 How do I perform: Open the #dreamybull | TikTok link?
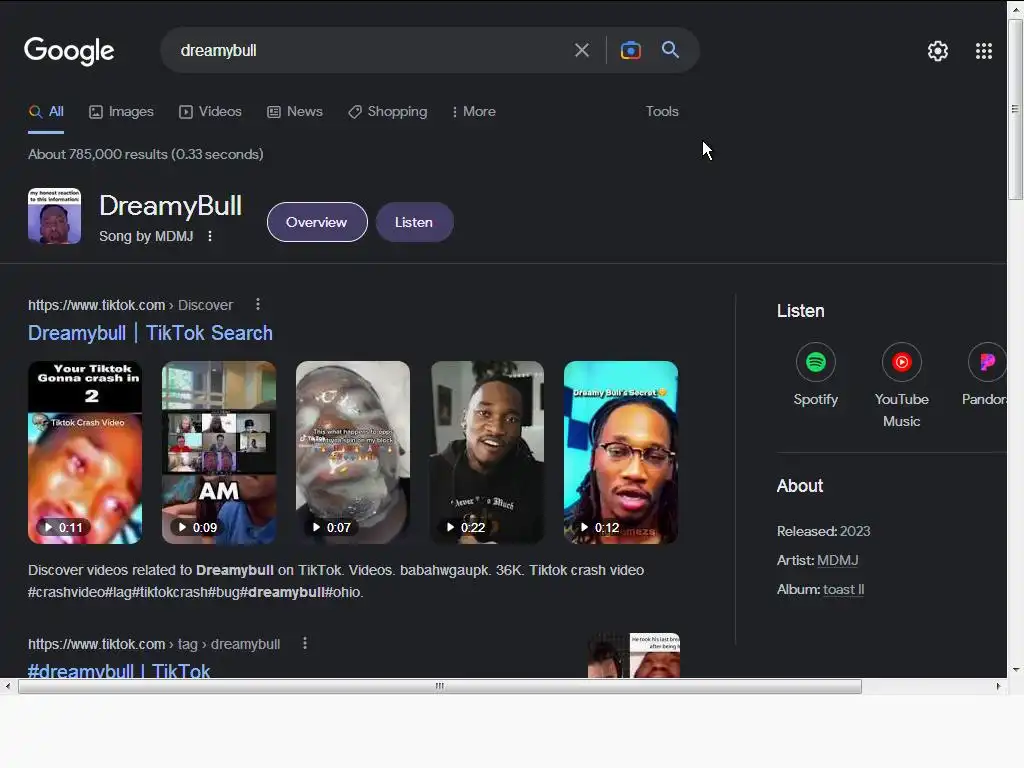point(119,671)
